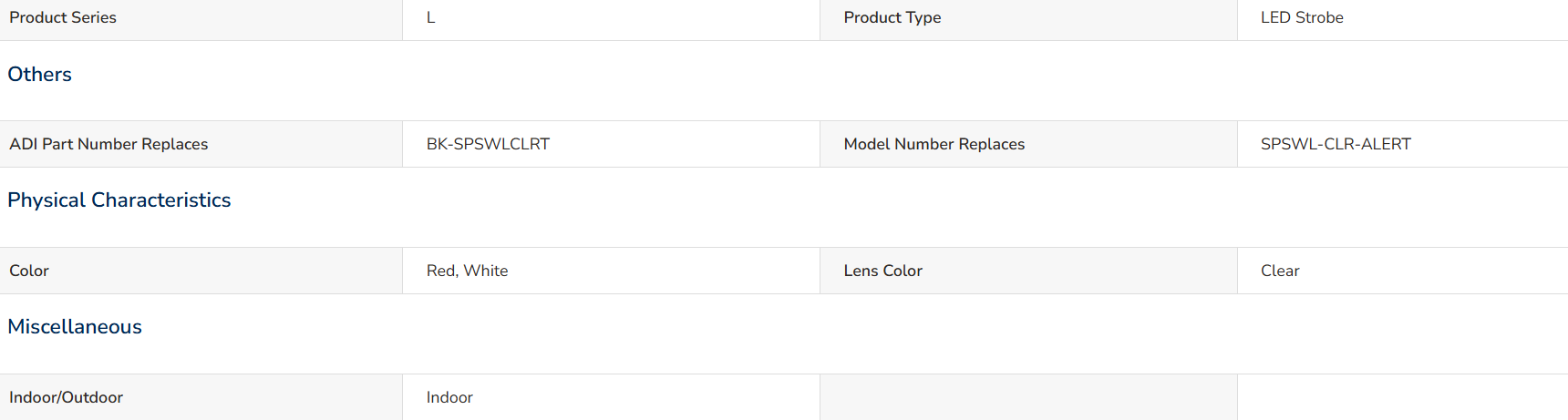Screen dimensions: 1568x420
Task: Select the Red, White color value
Action: [467, 271]
